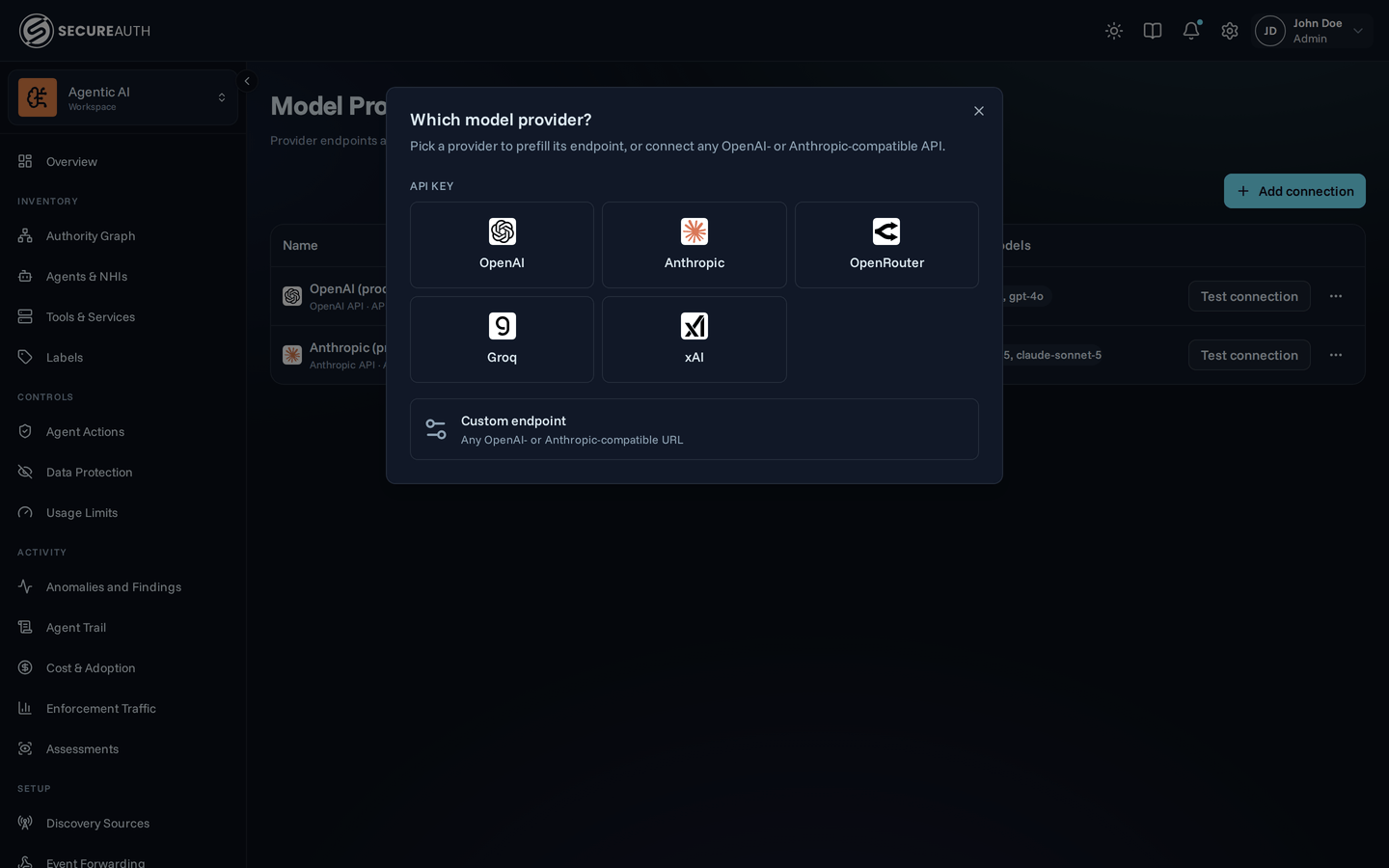Click the Discovery Sources broadcast icon

coord(25,823)
